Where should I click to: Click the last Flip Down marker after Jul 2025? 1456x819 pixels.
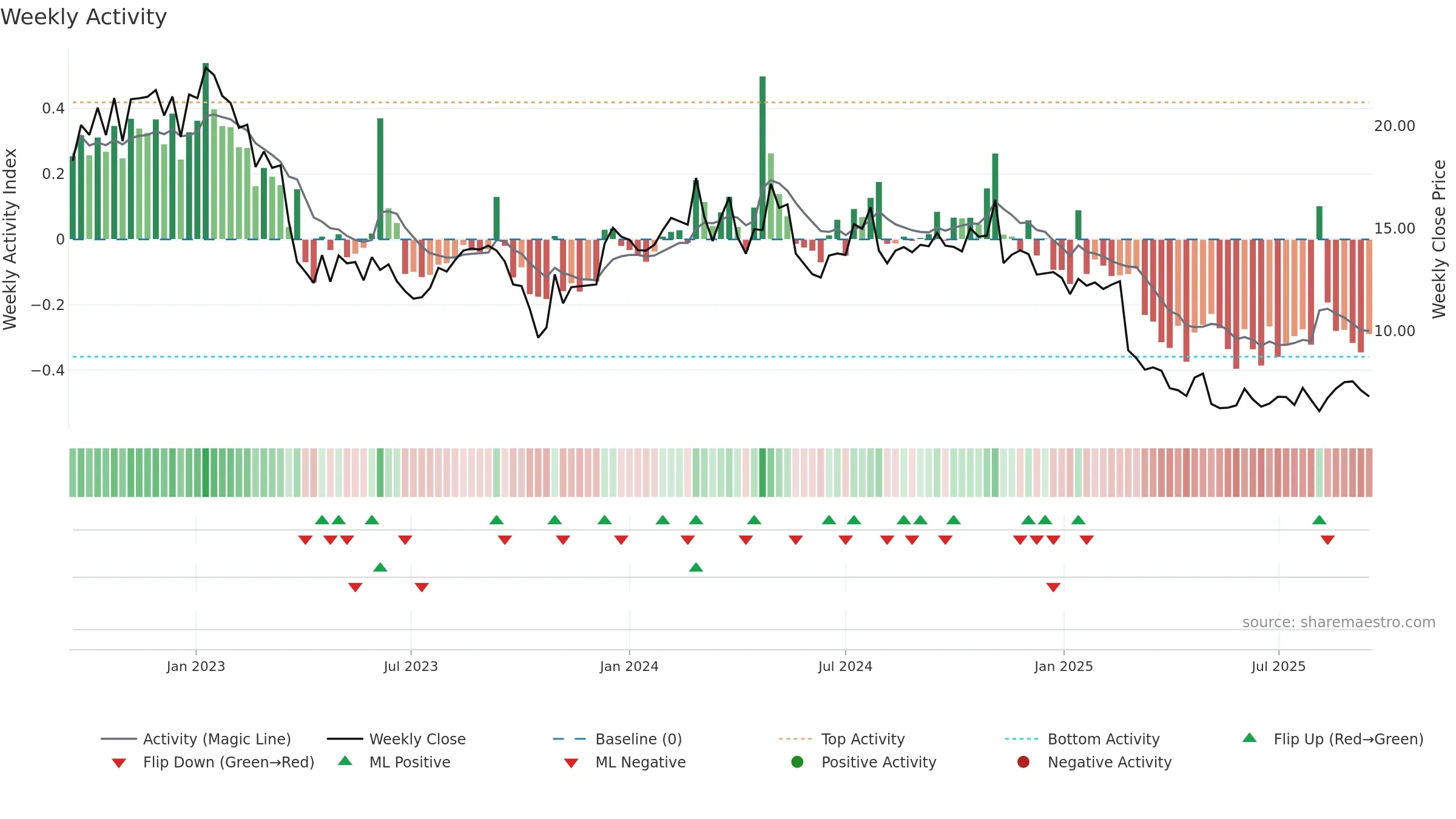pos(1327,540)
